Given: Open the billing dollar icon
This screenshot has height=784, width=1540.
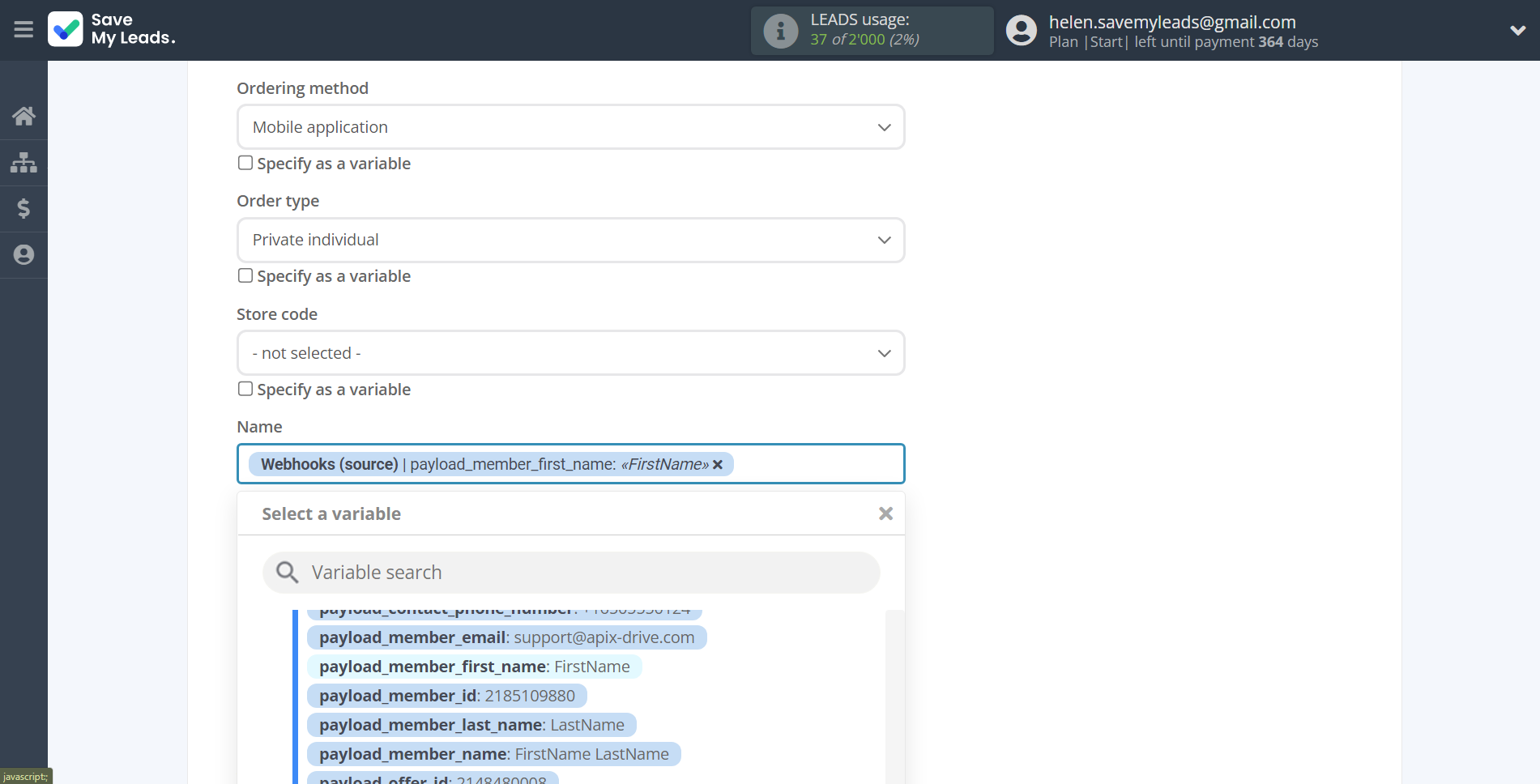Looking at the screenshot, I should 23,209.
